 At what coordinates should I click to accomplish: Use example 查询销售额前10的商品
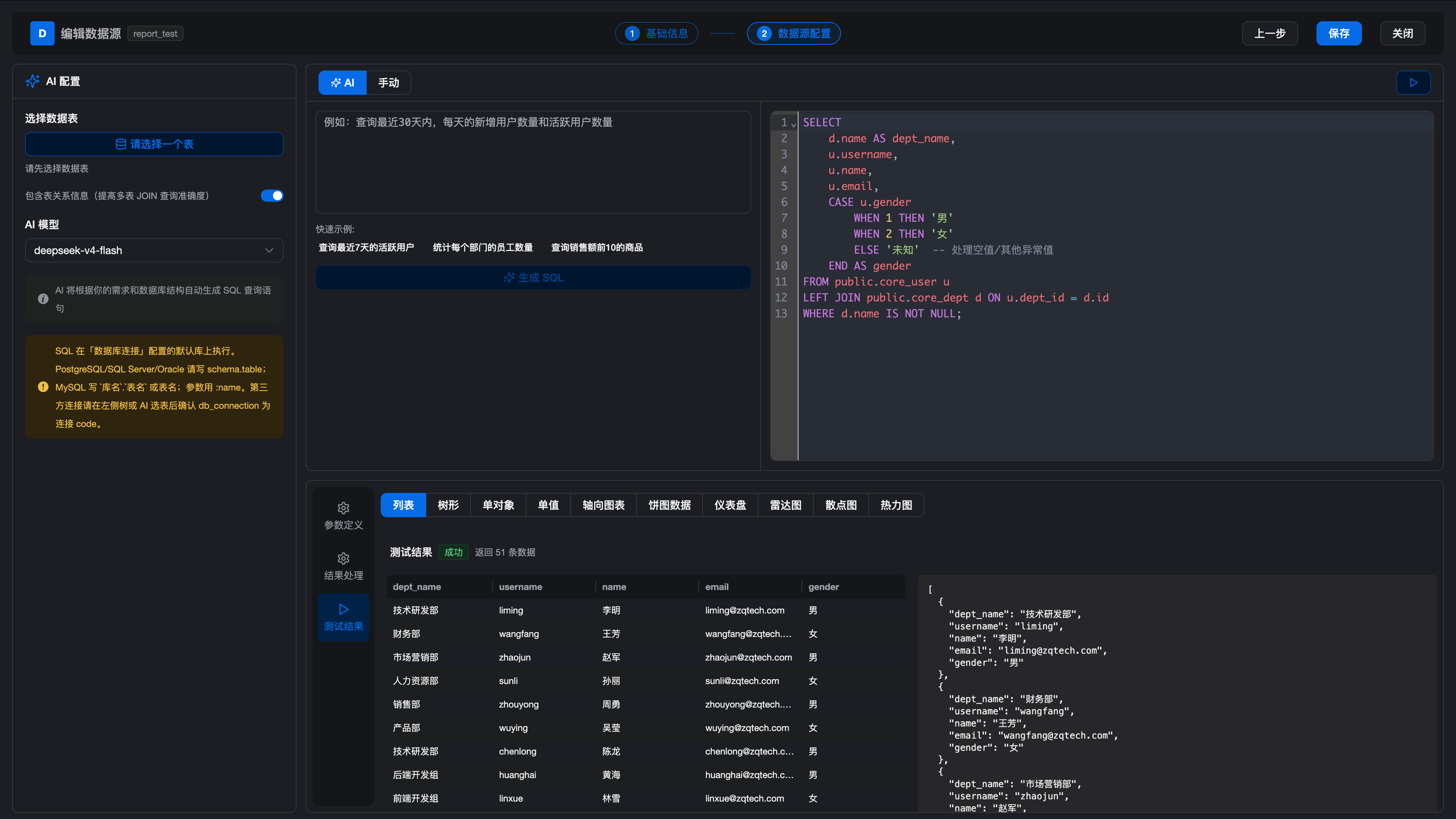(597, 248)
